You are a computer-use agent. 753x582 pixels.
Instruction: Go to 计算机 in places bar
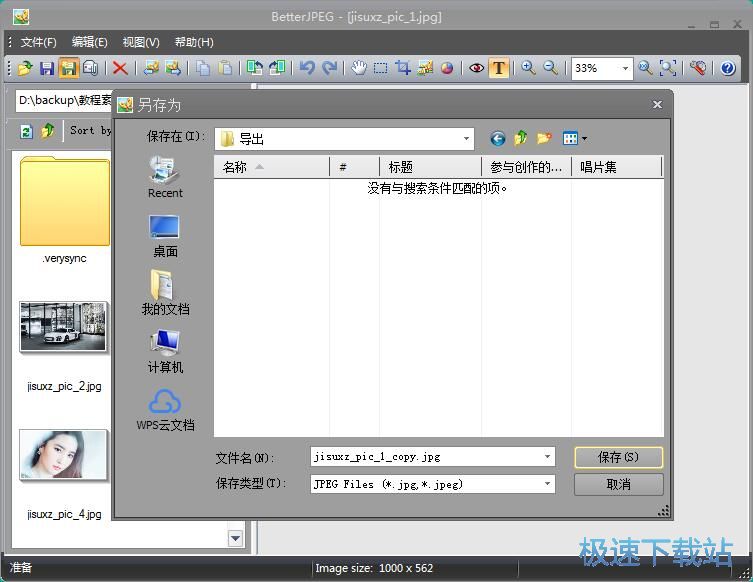pos(165,352)
